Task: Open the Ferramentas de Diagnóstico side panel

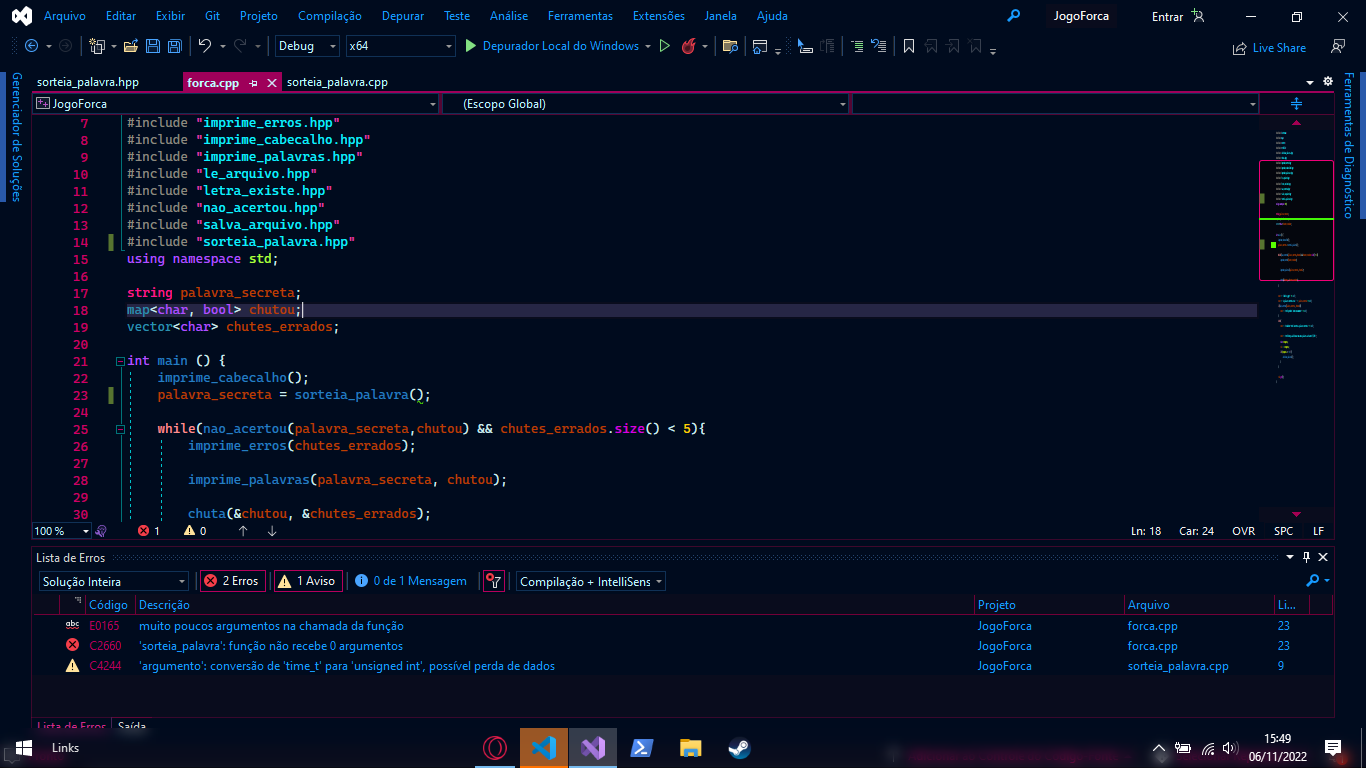Action: [x=1348, y=145]
